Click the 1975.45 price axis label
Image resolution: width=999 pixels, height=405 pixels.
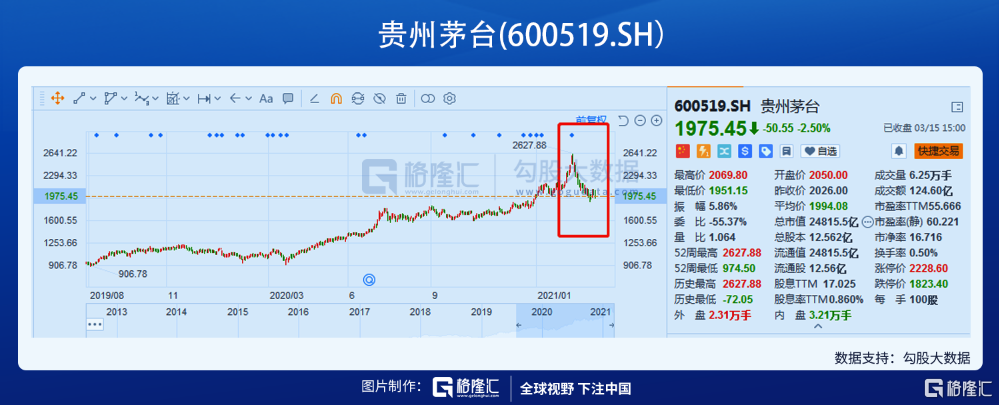tap(61, 197)
